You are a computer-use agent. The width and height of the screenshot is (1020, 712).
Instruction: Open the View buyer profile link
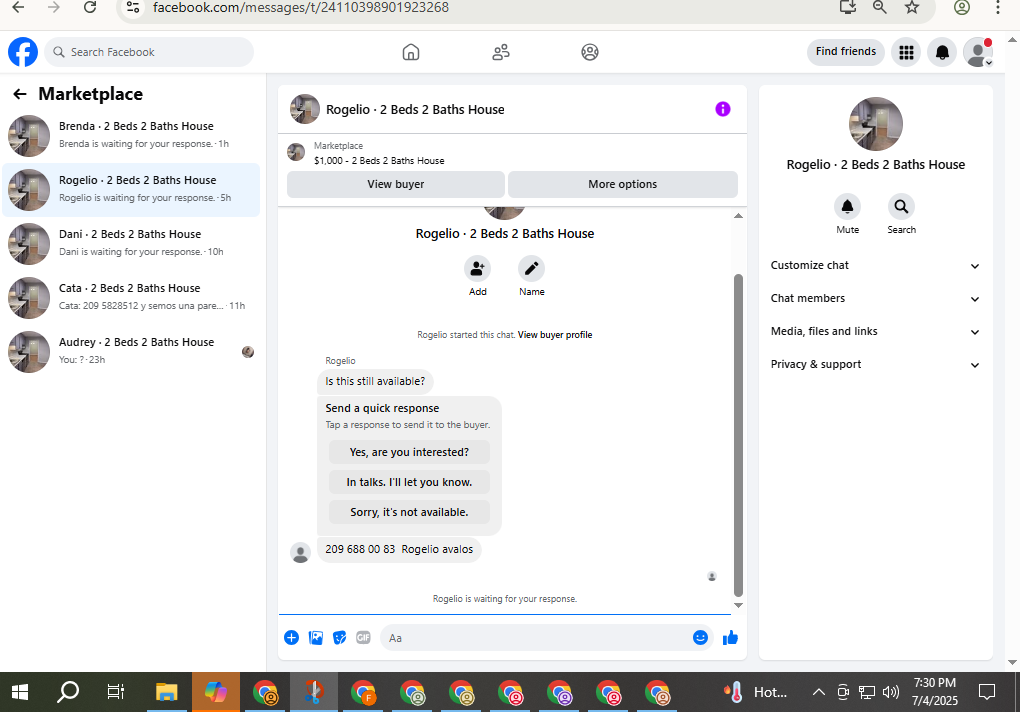tap(555, 336)
